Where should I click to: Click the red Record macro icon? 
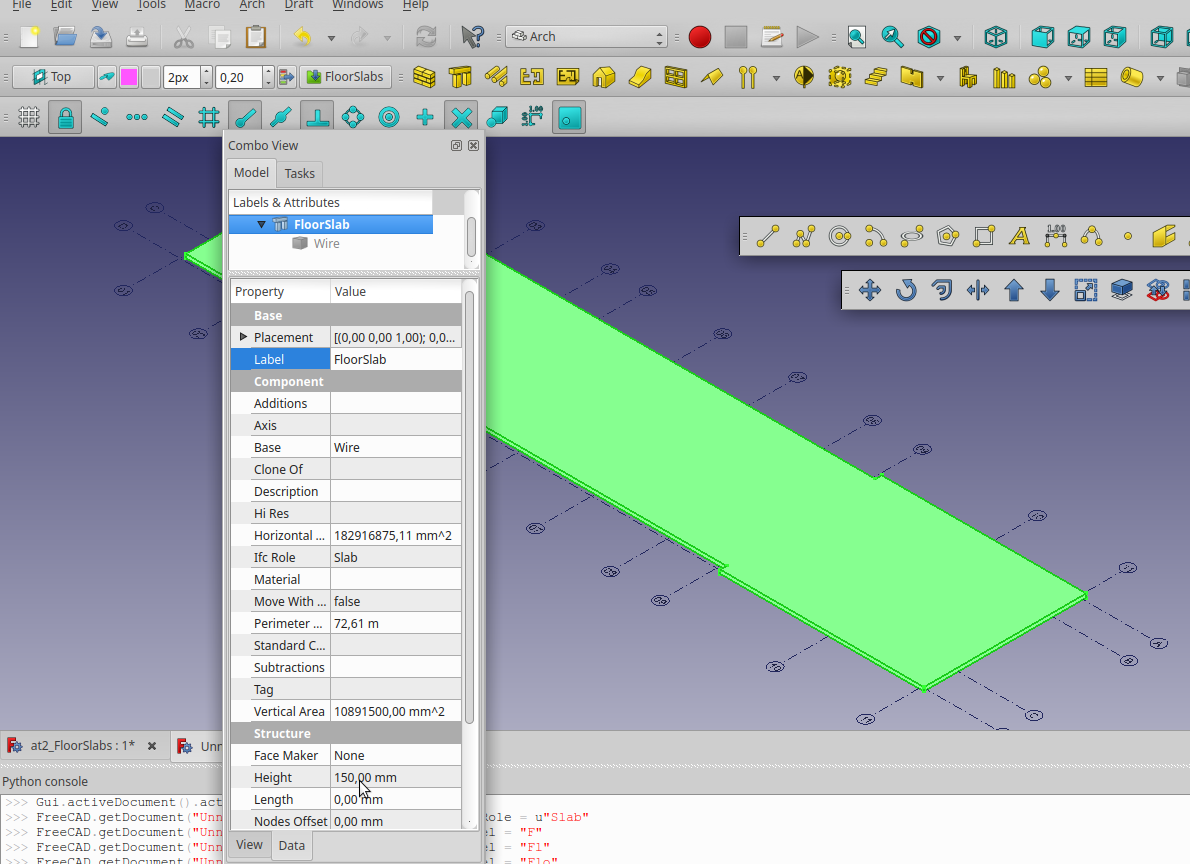(700, 36)
